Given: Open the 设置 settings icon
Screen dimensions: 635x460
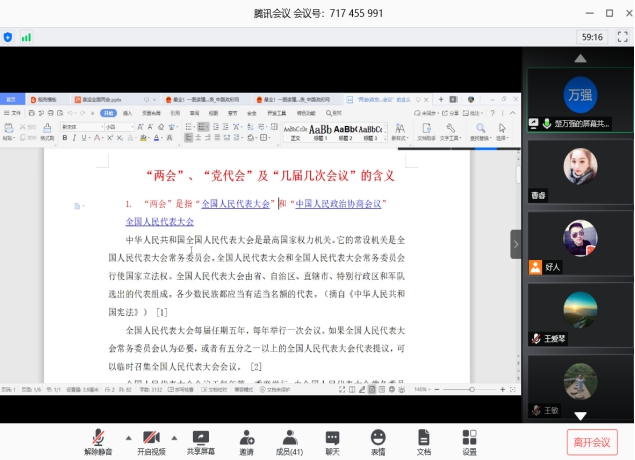Looking at the screenshot, I should pos(469,441).
